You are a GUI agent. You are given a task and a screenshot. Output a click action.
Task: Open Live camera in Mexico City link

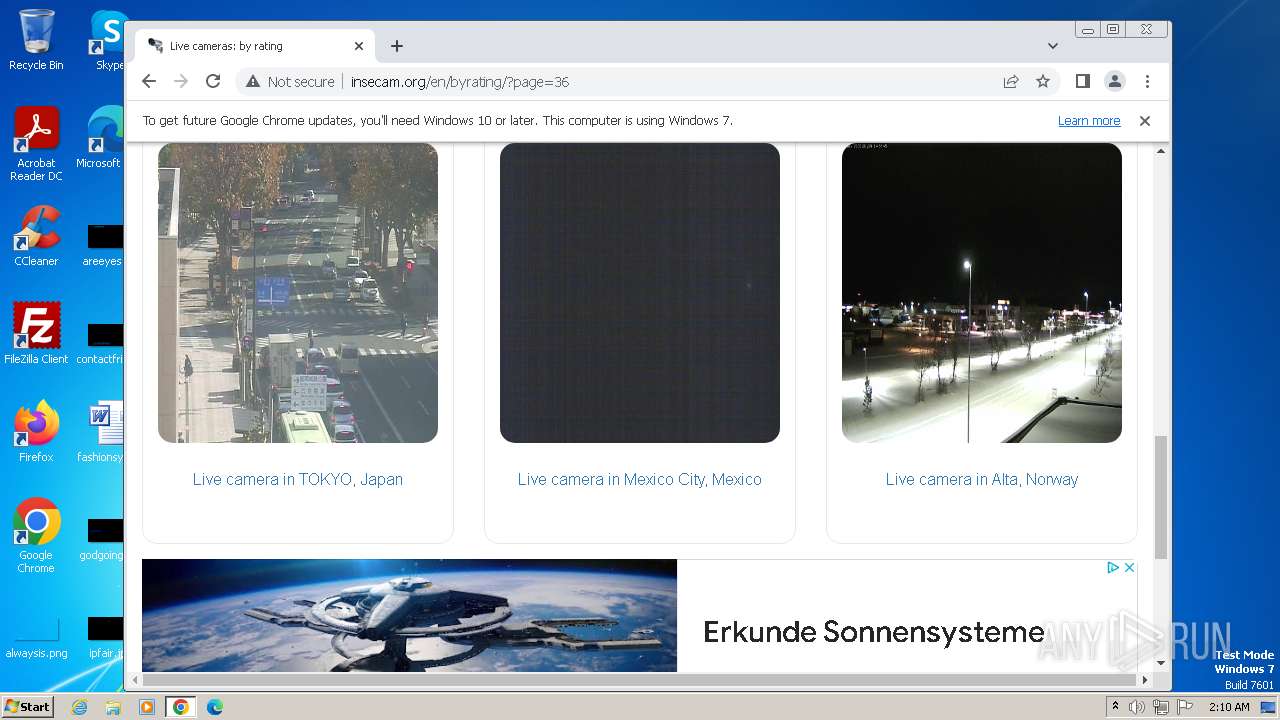[640, 479]
